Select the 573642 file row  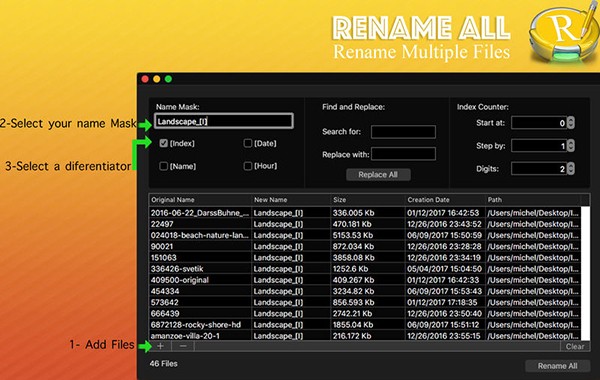[365, 302]
